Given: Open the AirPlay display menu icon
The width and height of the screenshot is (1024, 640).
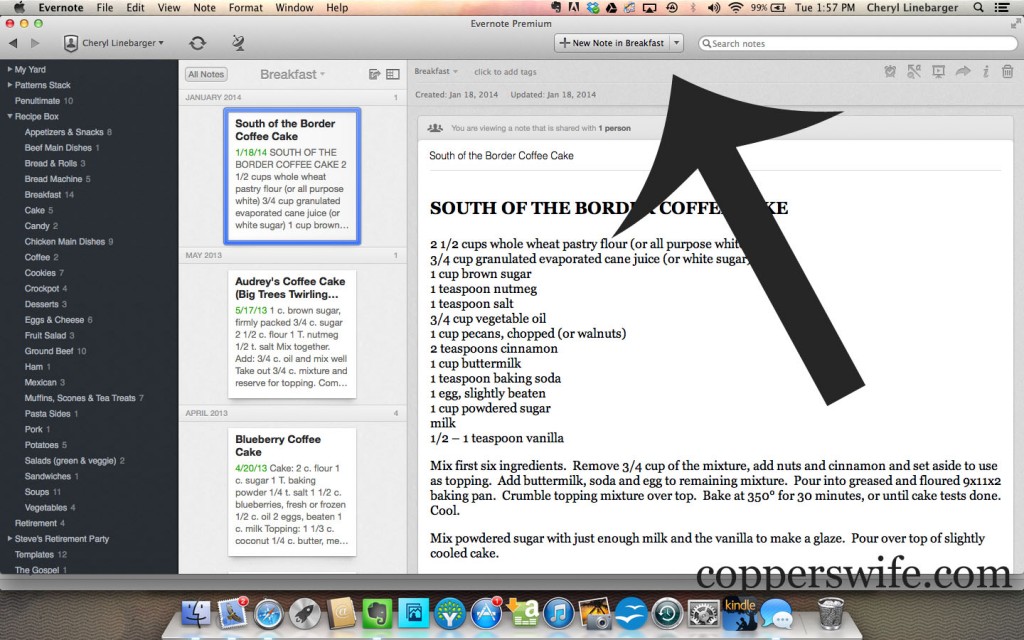Looking at the screenshot, I should (650, 8).
